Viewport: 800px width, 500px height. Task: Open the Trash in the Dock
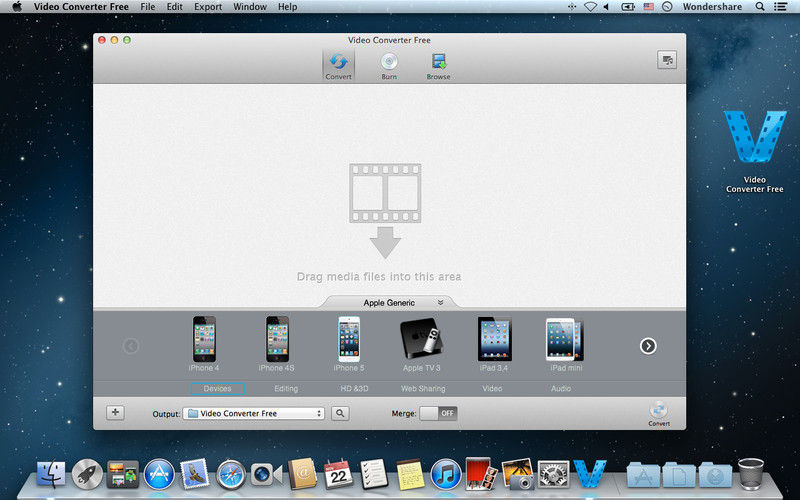[751, 474]
